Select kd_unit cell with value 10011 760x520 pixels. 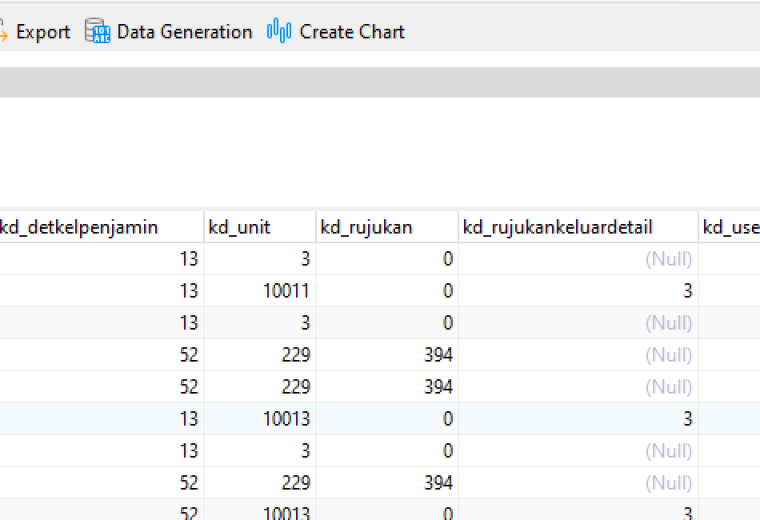pyautogui.click(x=260, y=291)
